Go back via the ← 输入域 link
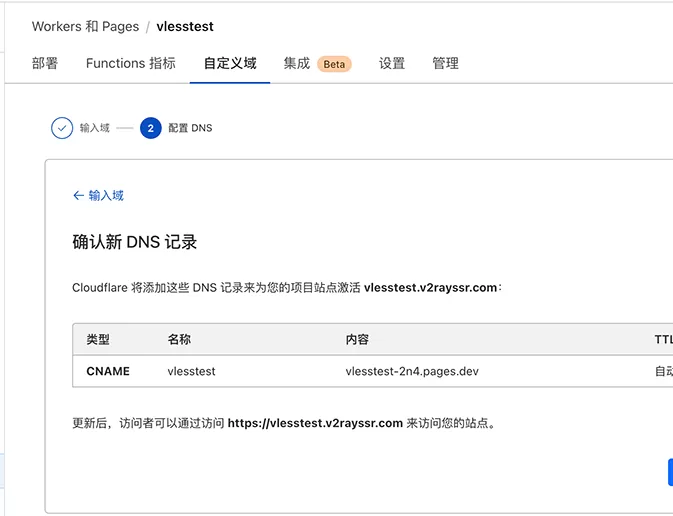 [98, 196]
